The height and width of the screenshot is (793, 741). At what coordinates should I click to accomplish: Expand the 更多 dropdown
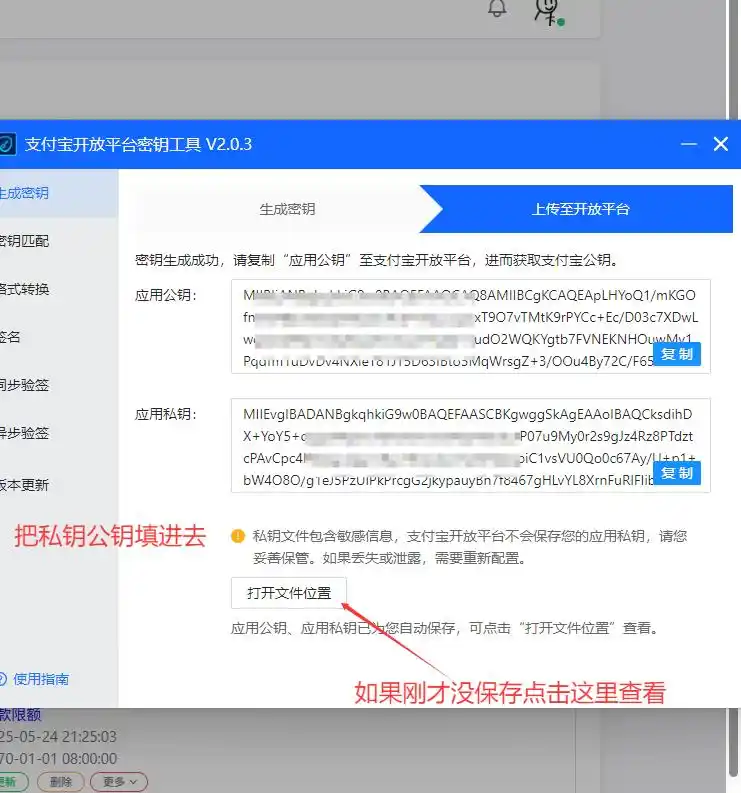coord(118,781)
